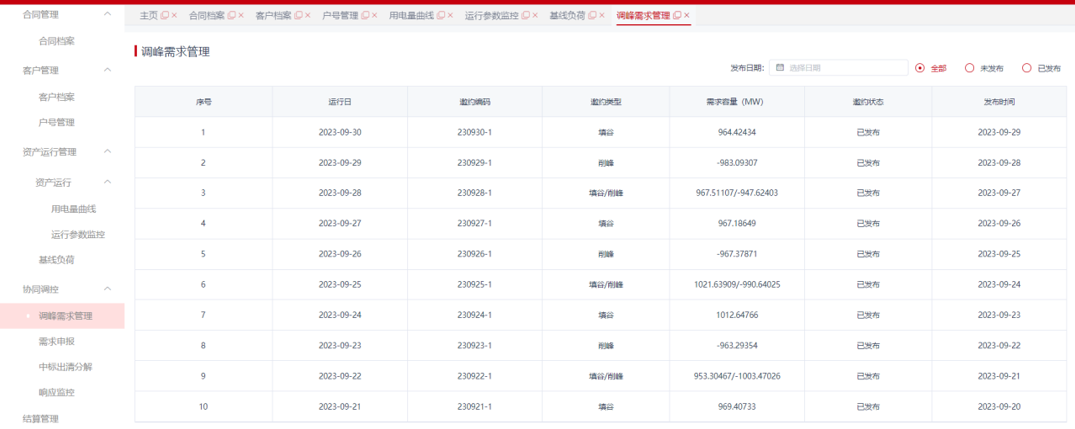Click the 运行日 column header
The width and height of the screenshot is (1075, 429).
point(339,101)
